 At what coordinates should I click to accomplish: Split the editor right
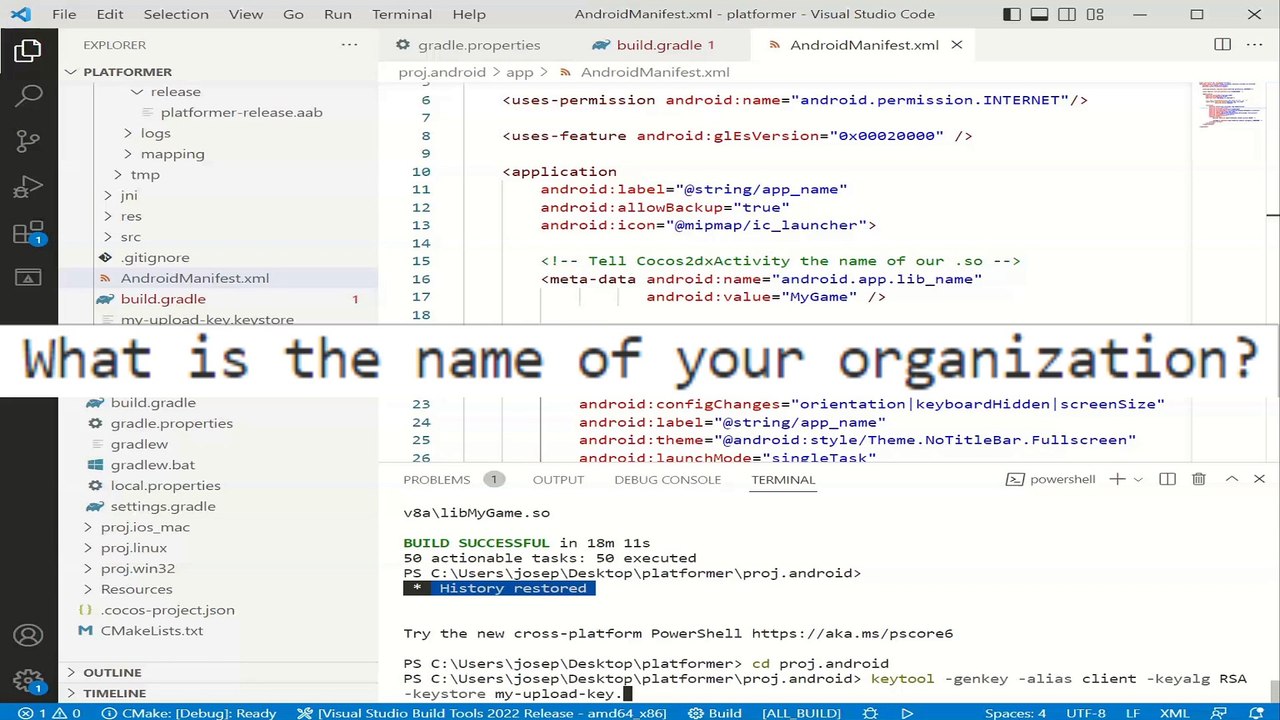pyautogui.click(x=1222, y=45)
